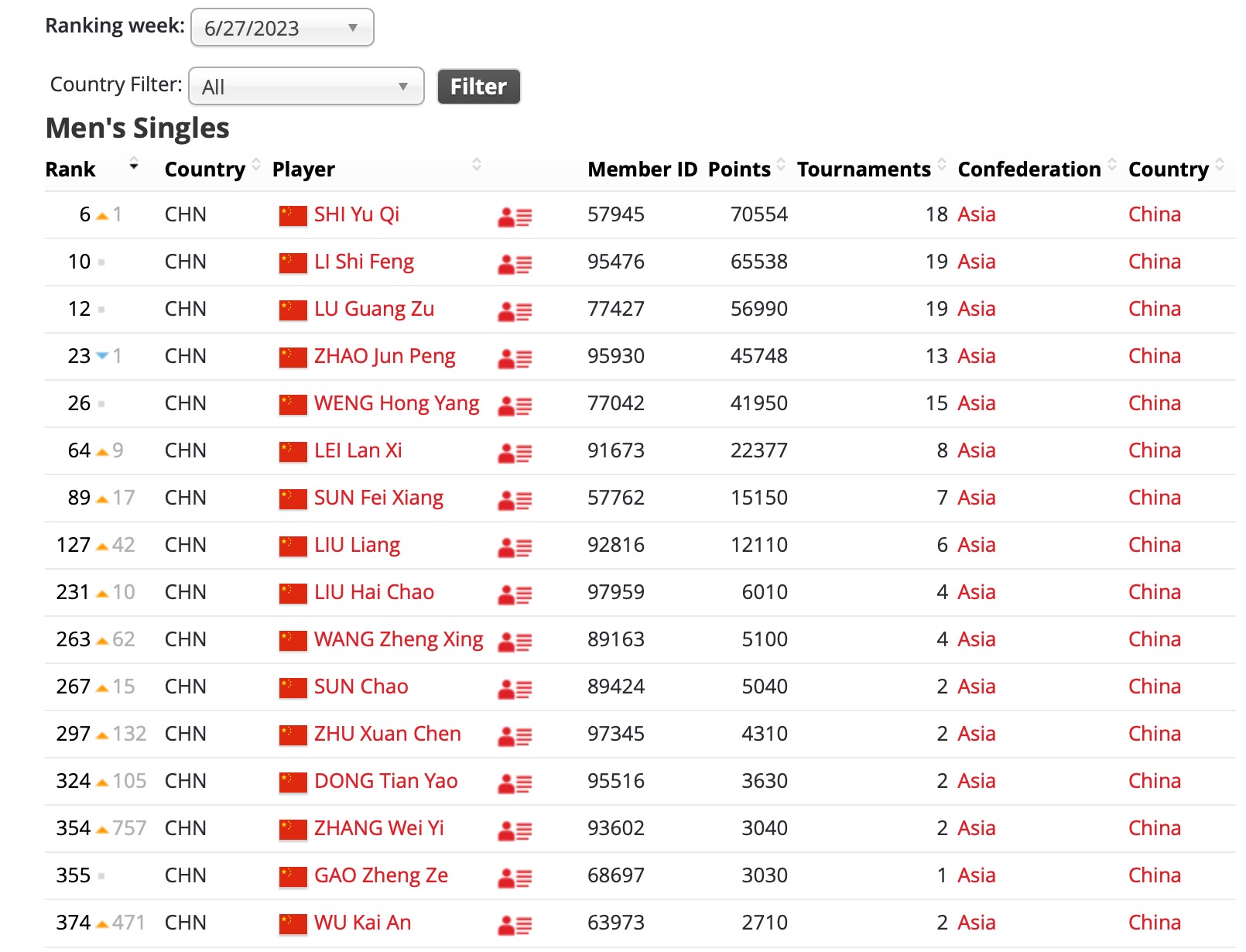Open profile card icon for WANG Zheng Xing
This screenshot has height=952, width=1246.
(x=515, y=642)
